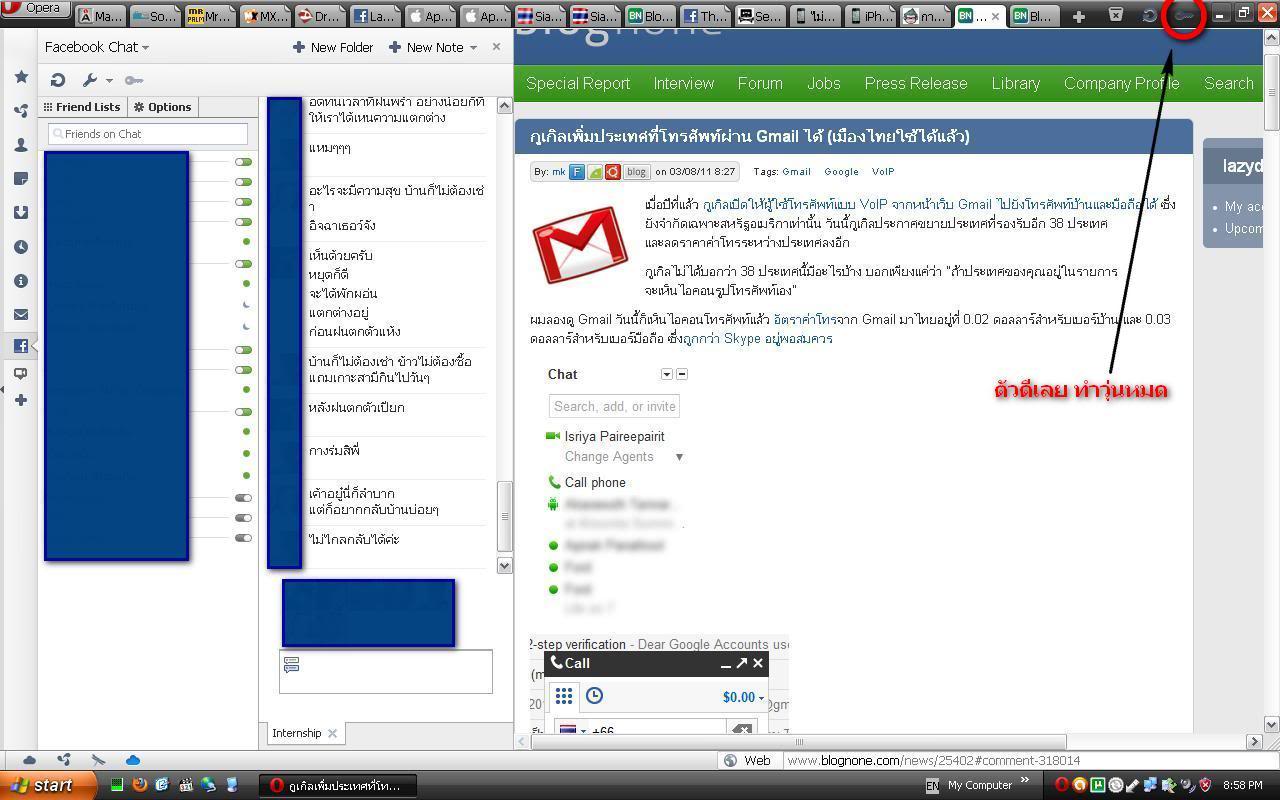The height and width of the screenshot is (800, 1280).
Task: Open the Contacts person panel in sidebar
Action: pyautogui.click(x=21, y=145)
